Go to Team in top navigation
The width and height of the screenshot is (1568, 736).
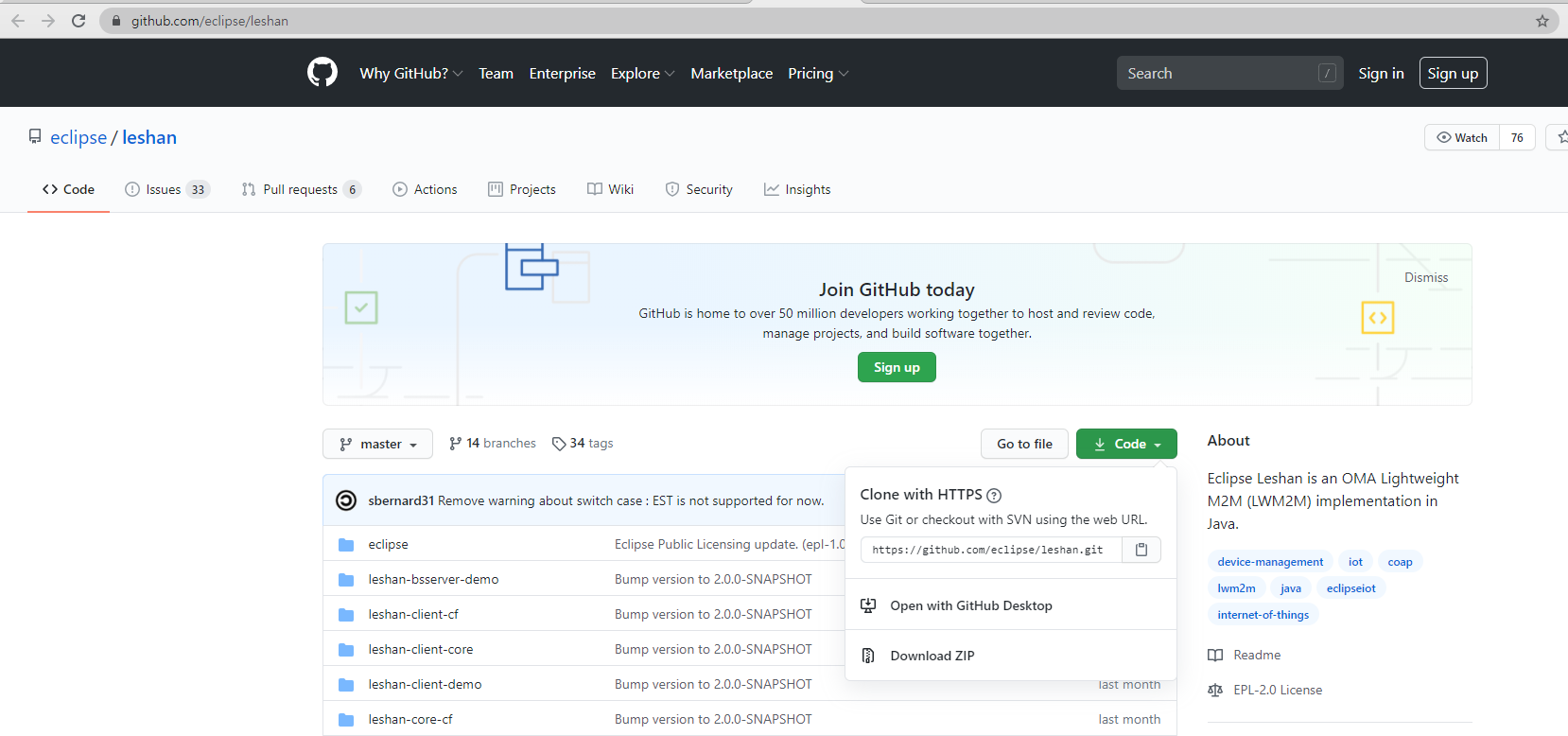coord(496,73)
